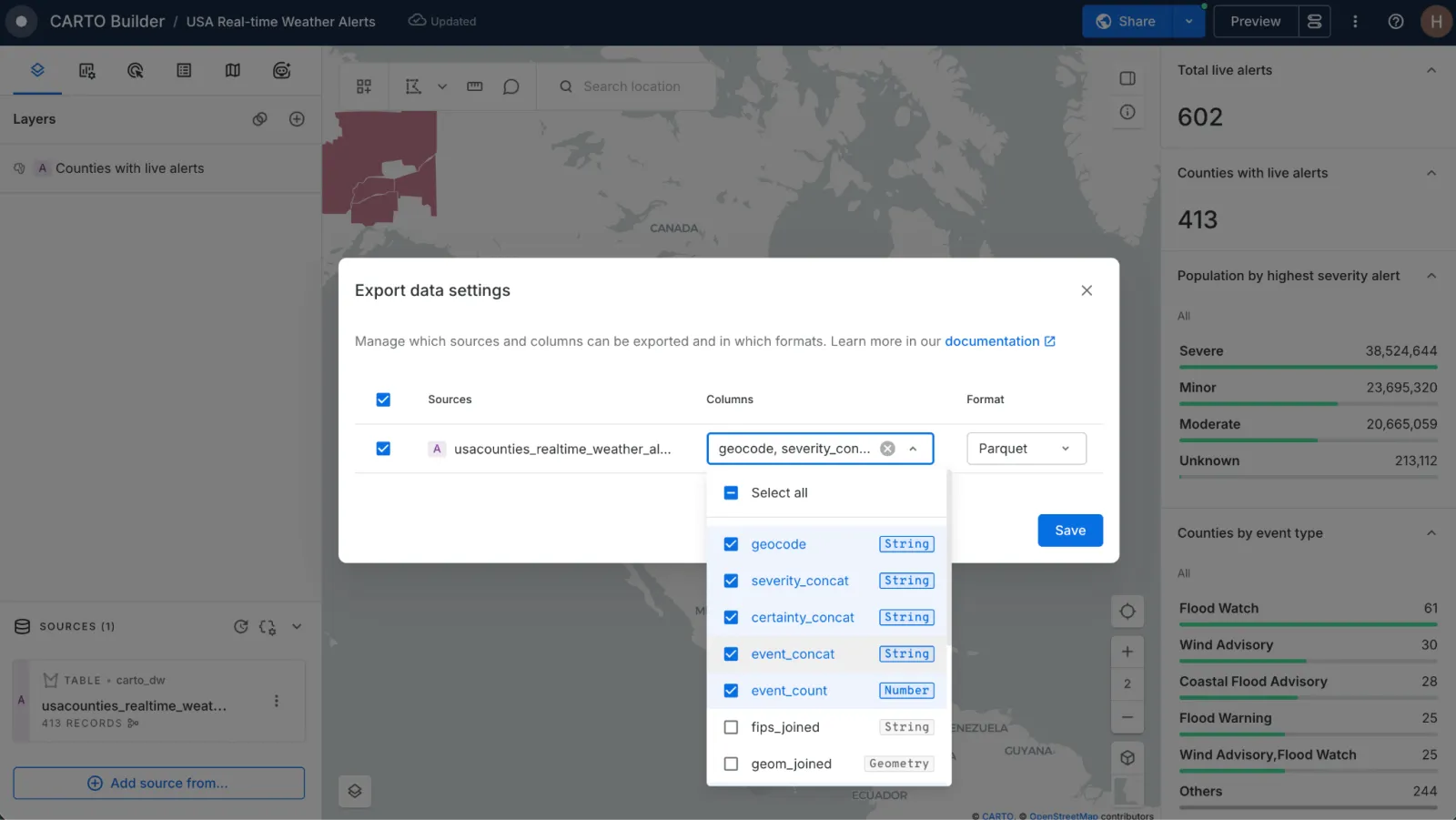This screenshot has height=820, width=1456.
Task: Uncheck the Sources header checkbox
Action: 383,400
